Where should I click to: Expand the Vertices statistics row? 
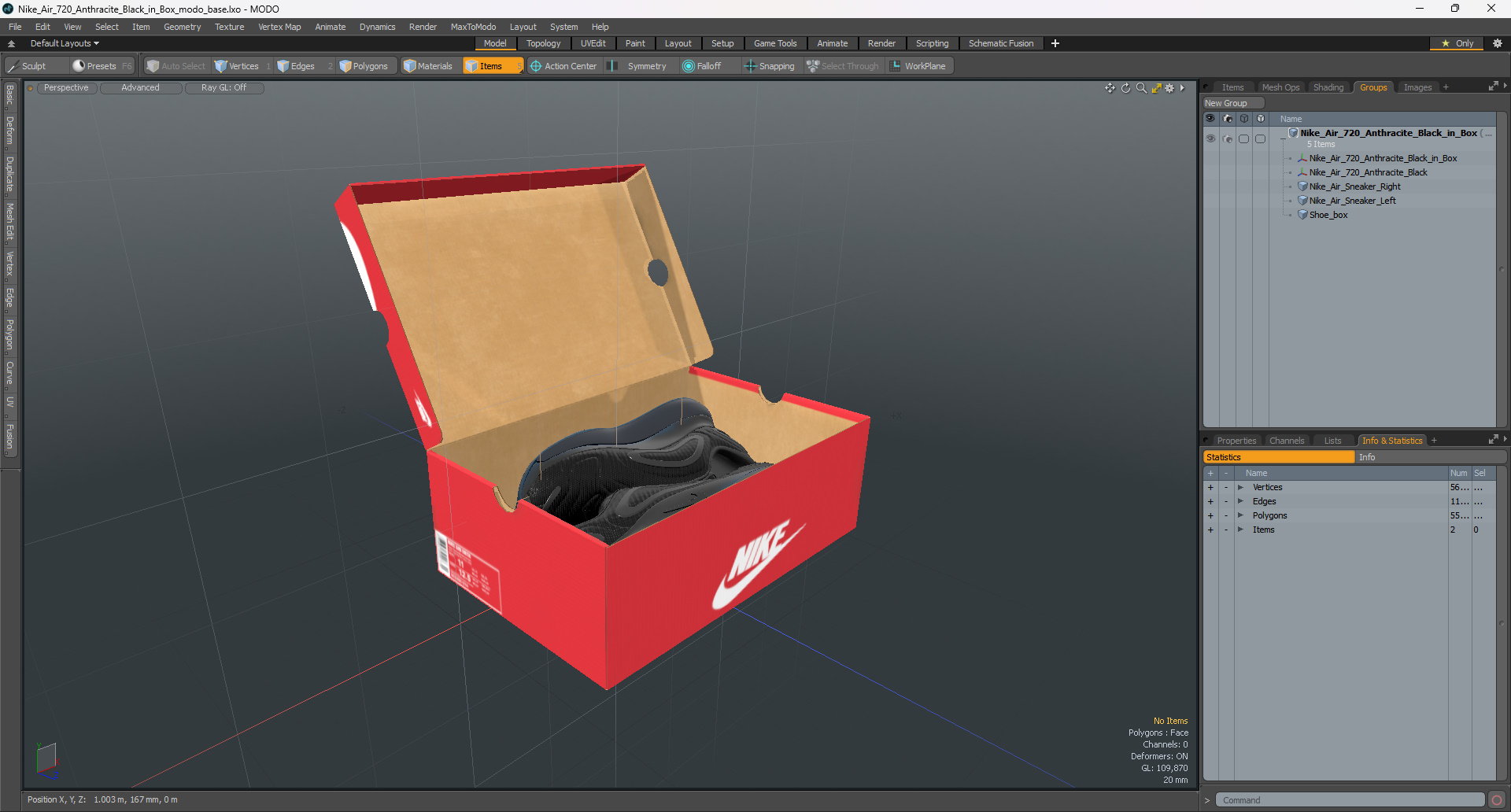pyautogui.click(x=1240, y=487)
